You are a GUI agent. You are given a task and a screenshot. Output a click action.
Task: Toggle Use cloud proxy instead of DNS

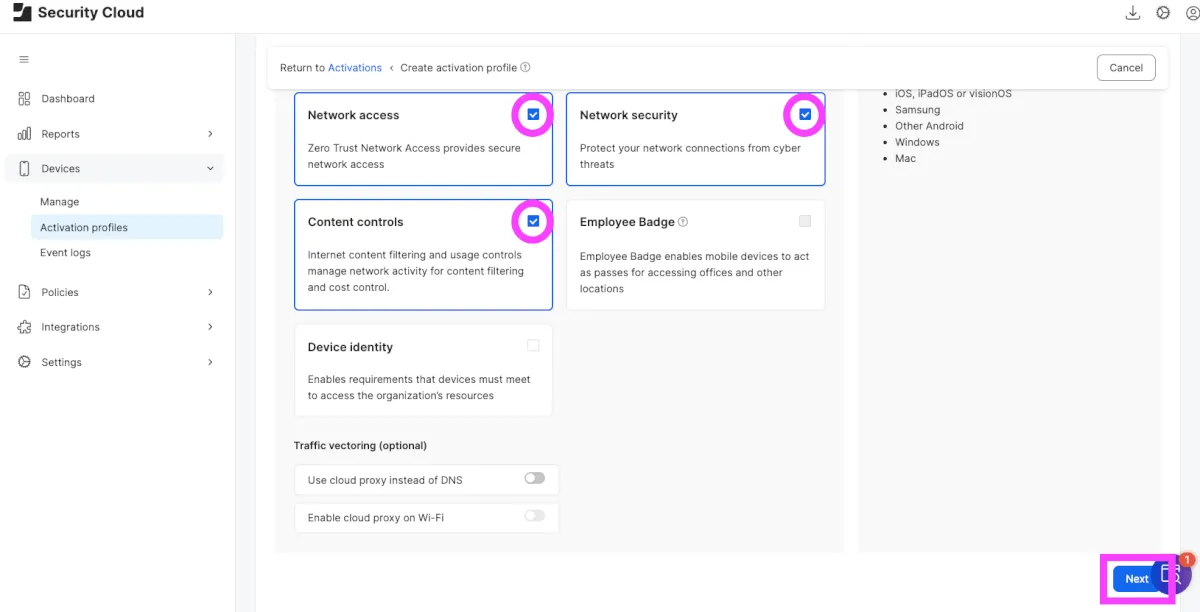[x=535, y=479]
